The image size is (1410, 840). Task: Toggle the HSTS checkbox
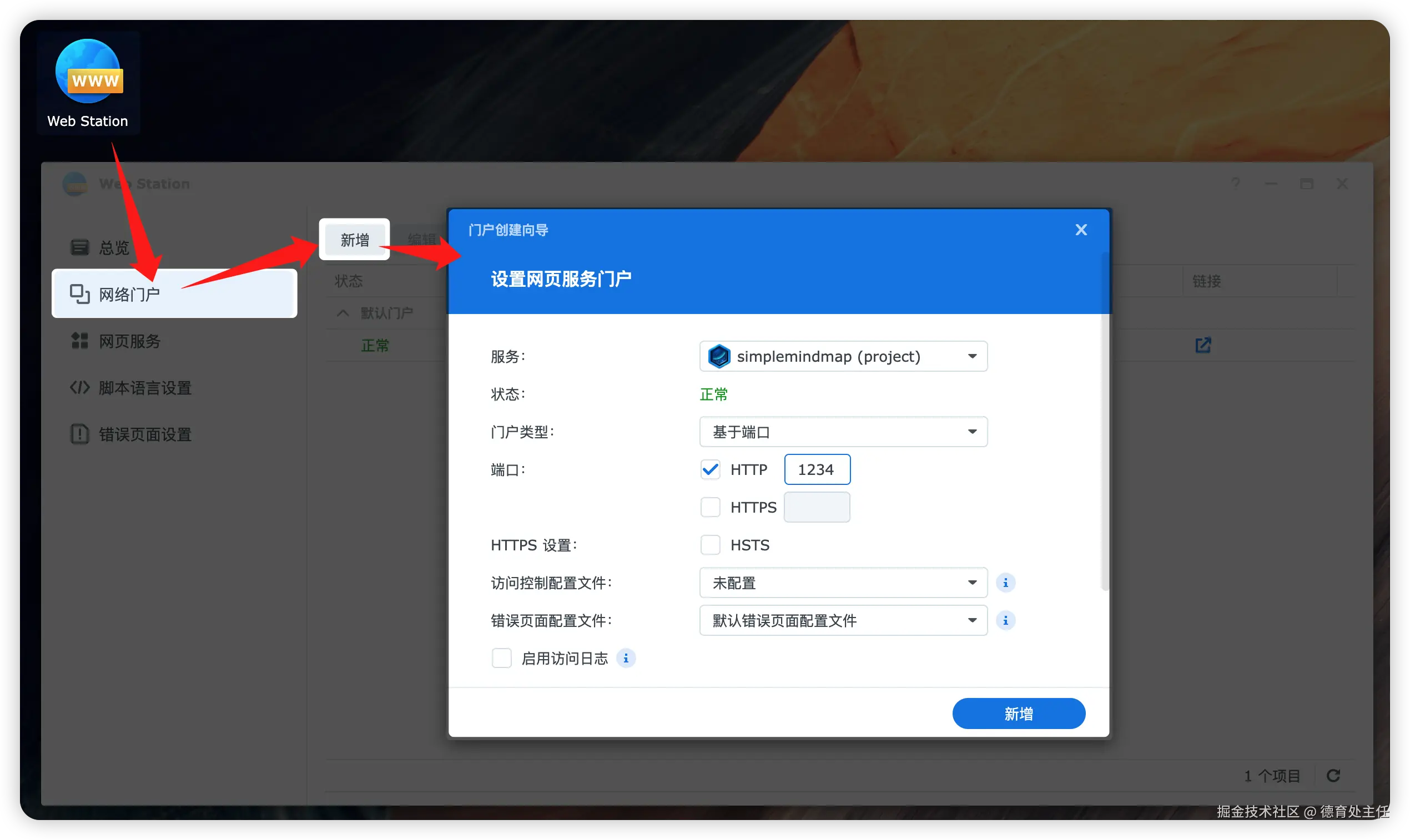click(x=710, y=545)
